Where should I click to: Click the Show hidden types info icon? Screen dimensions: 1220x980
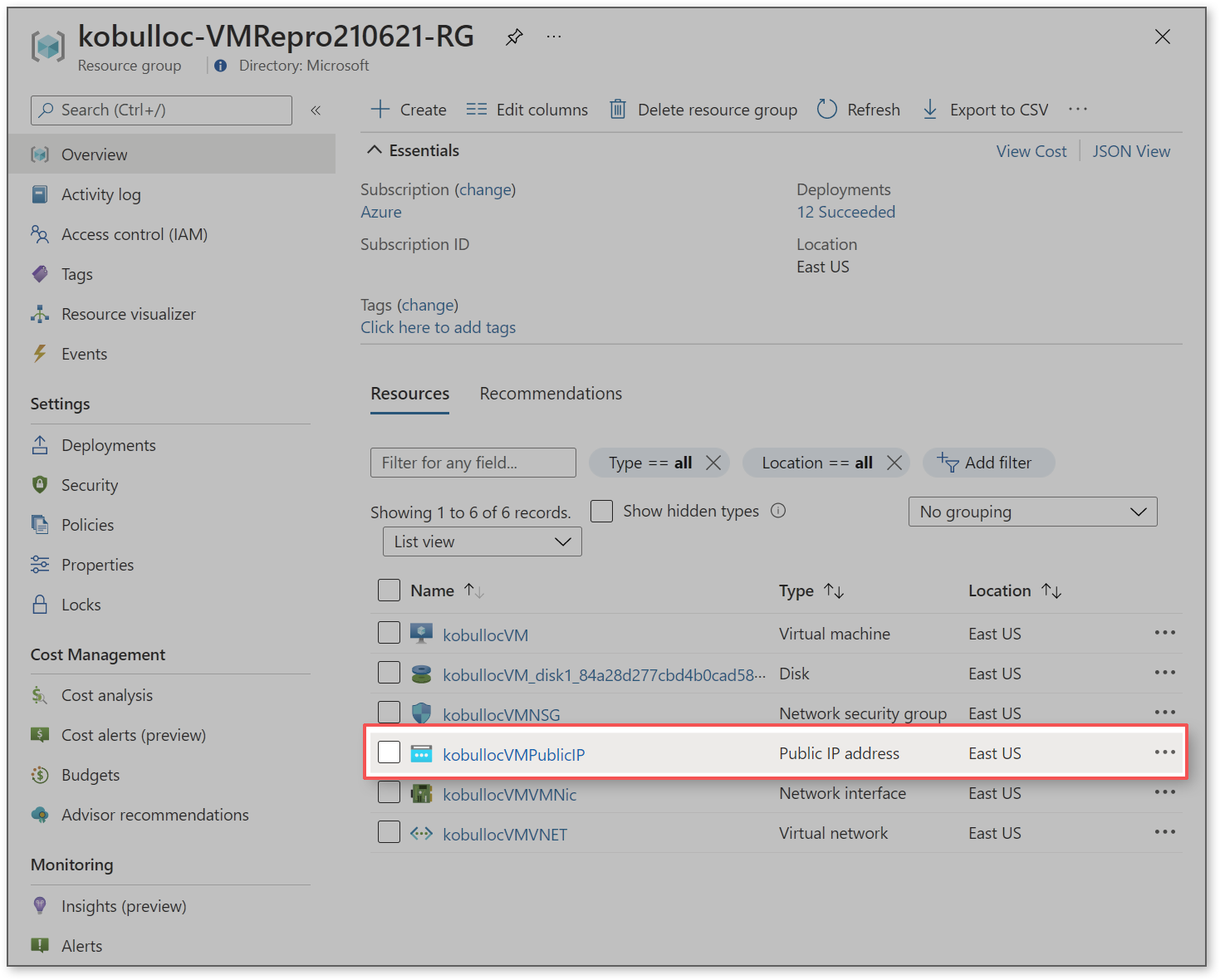coord(778,511)
